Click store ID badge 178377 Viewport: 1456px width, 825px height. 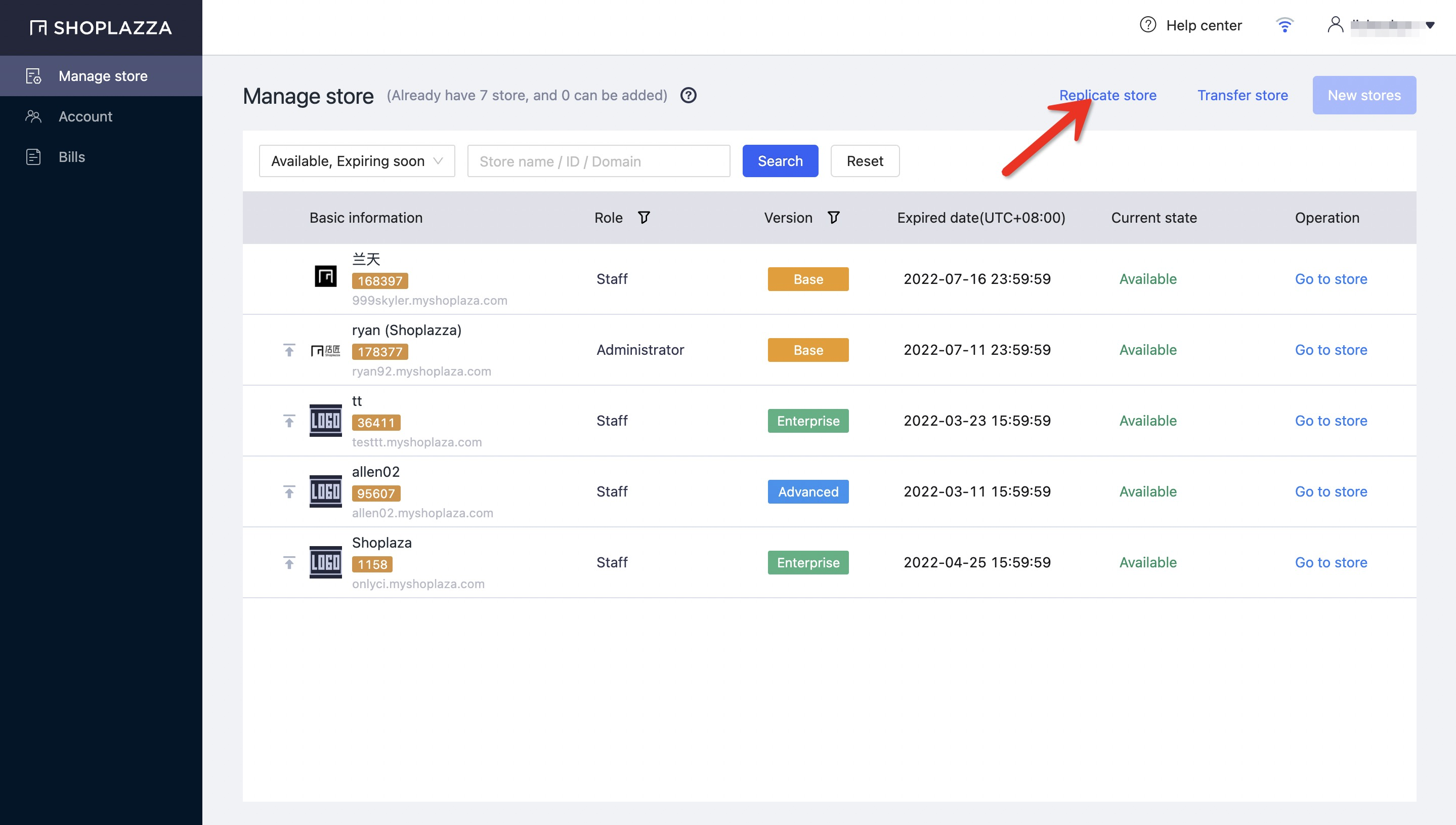[380, 352]
